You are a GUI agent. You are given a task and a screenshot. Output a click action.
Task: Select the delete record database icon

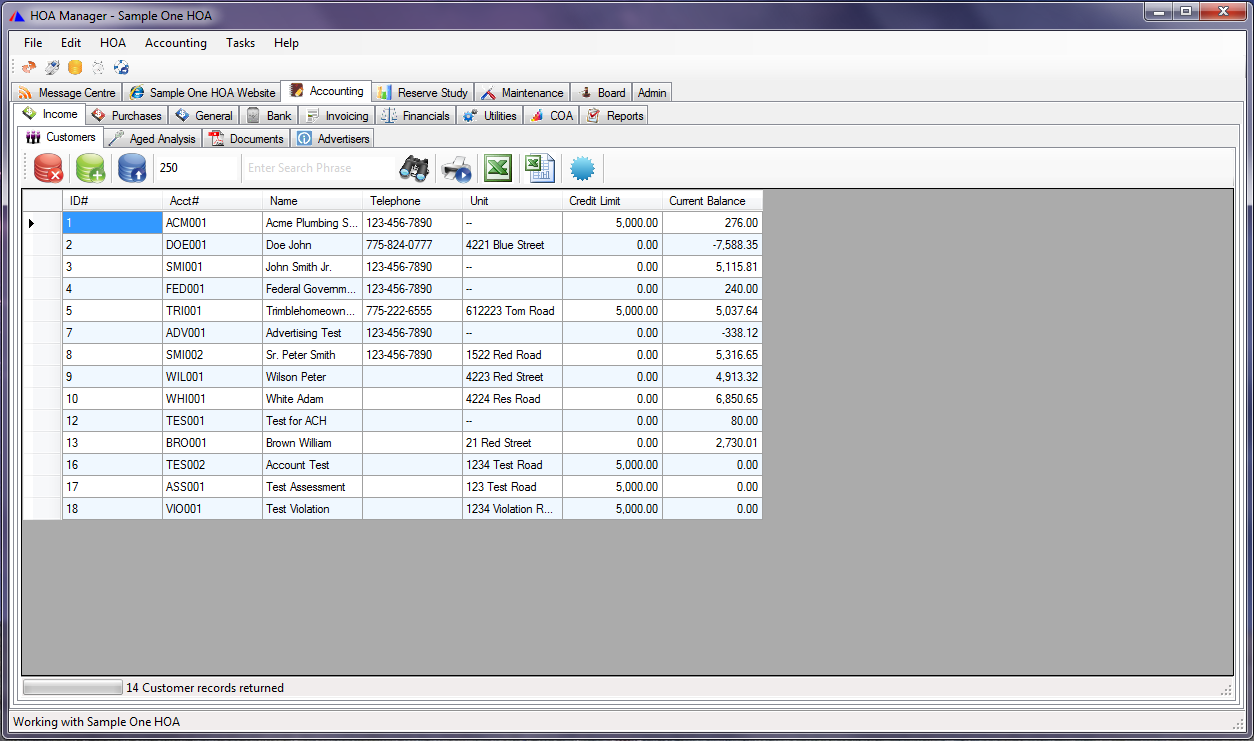tap(48, 168)
